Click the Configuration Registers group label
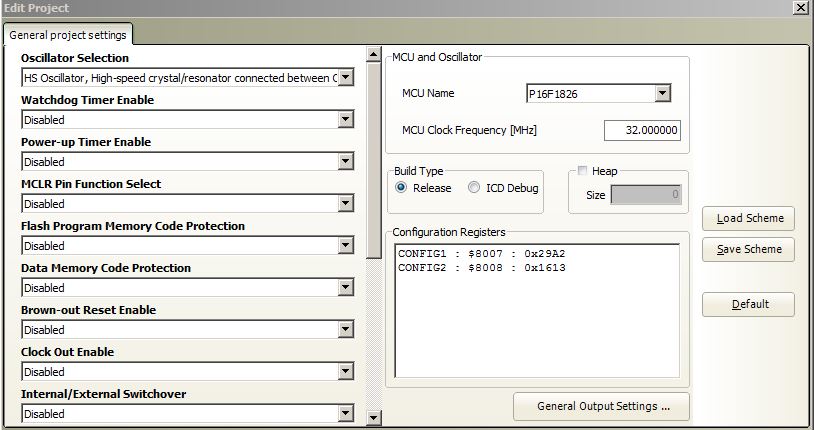This screenshot has width=814, height=430. tap(449, 232)
